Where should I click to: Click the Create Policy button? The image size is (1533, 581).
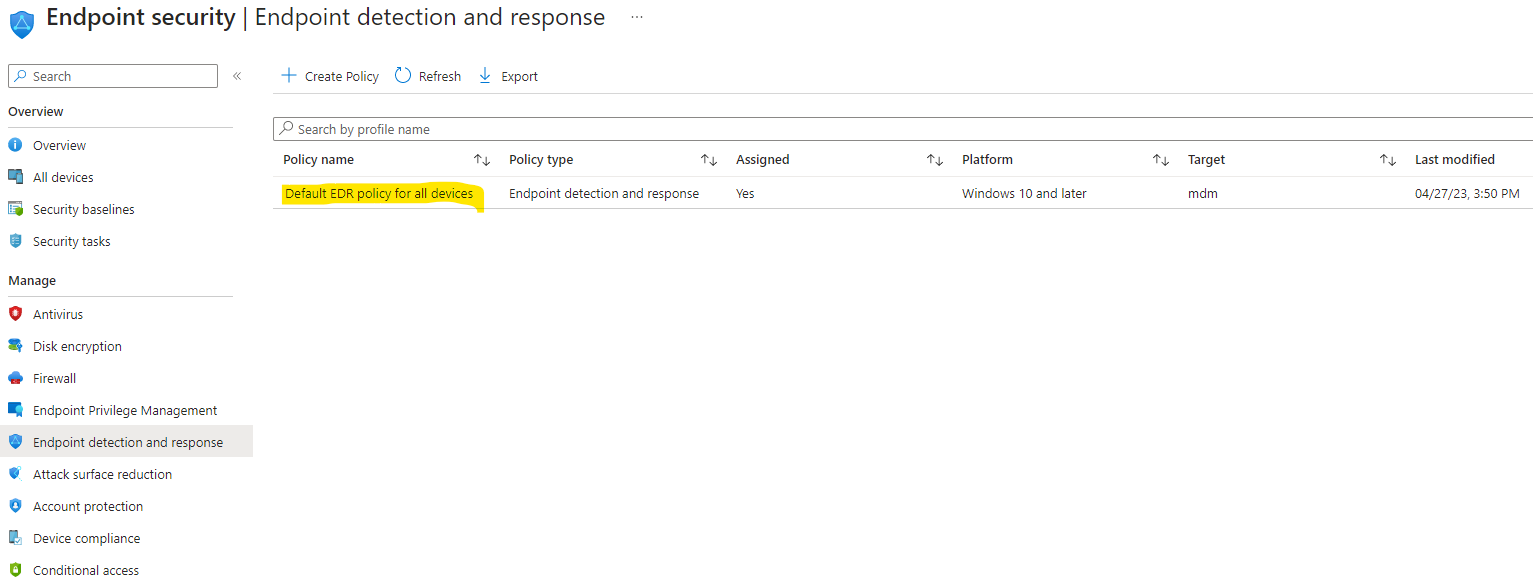330,76
